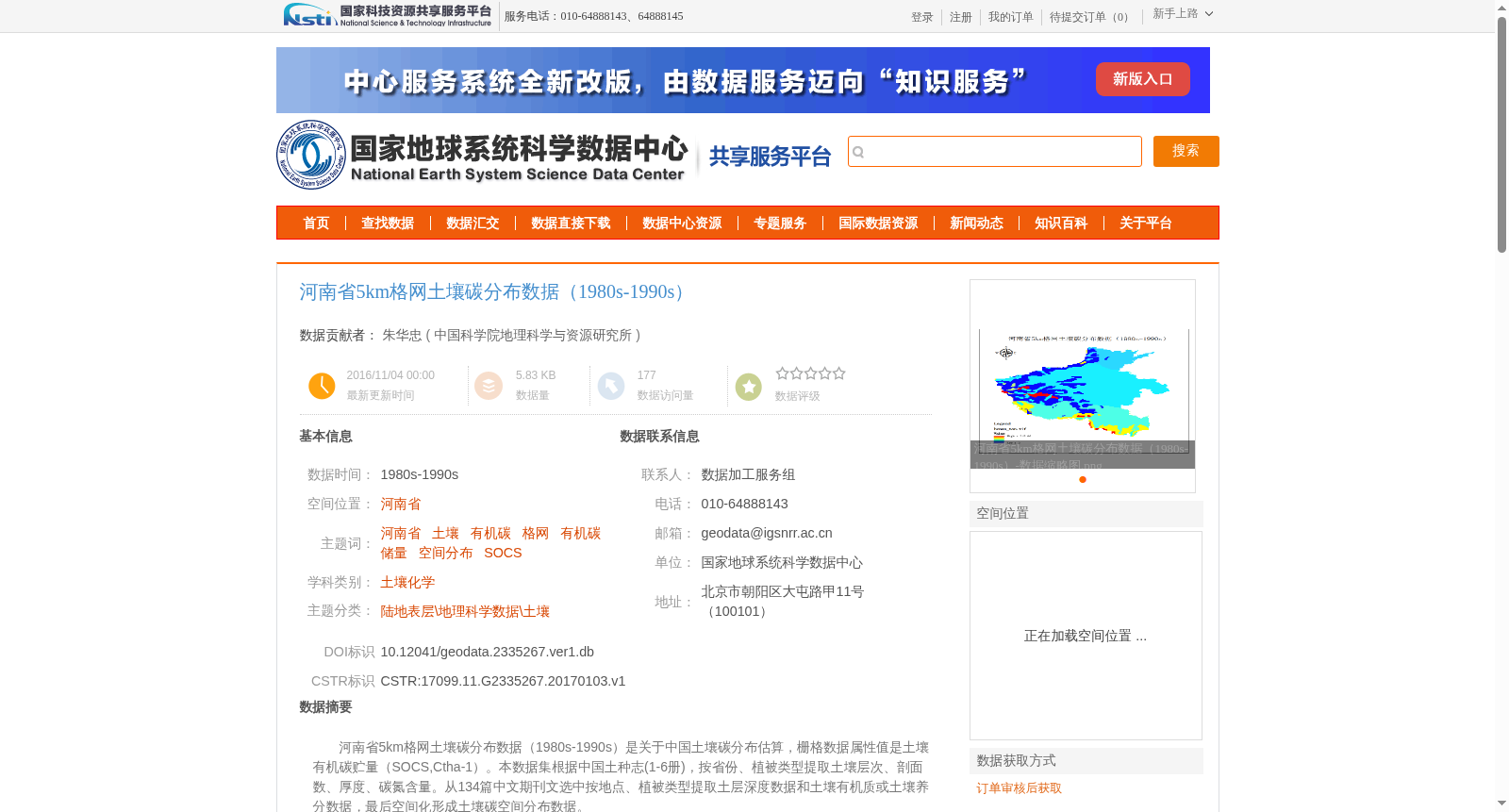The width and height of the screenshot is (1509, 812).
Task: Rate the dataset three stars
Action: point(810,373)
